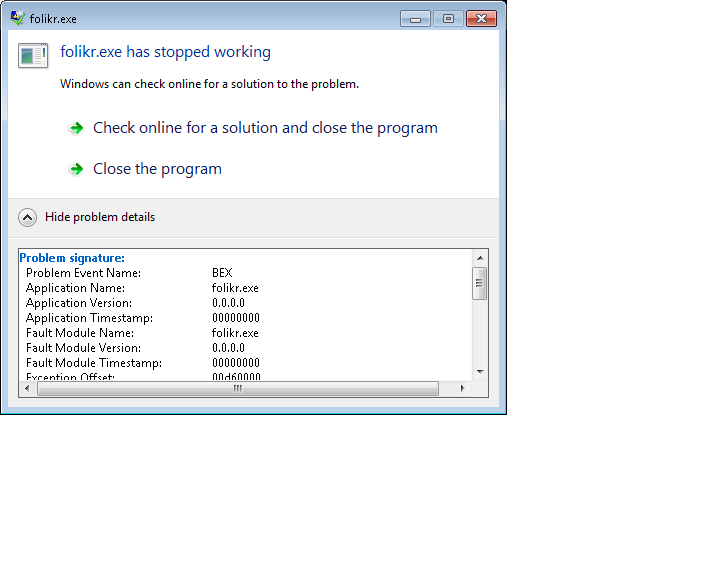
Task: Select the Problem signature heading
Action: 72,258
